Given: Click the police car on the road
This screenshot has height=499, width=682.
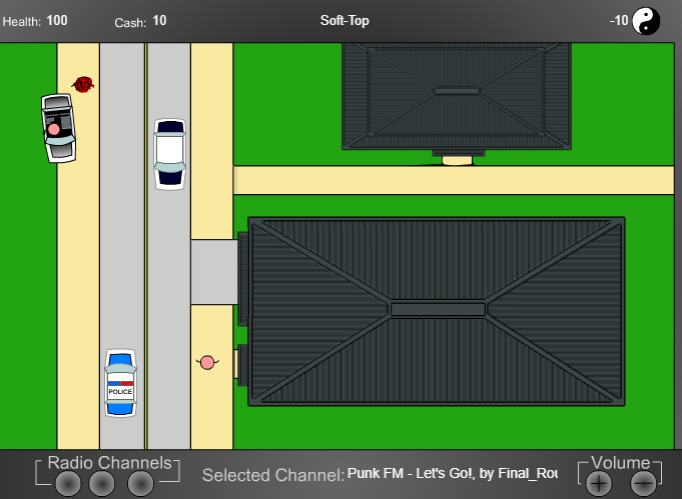Looking at the screenshot, I should pyautogui.click(x=120, y=383).
